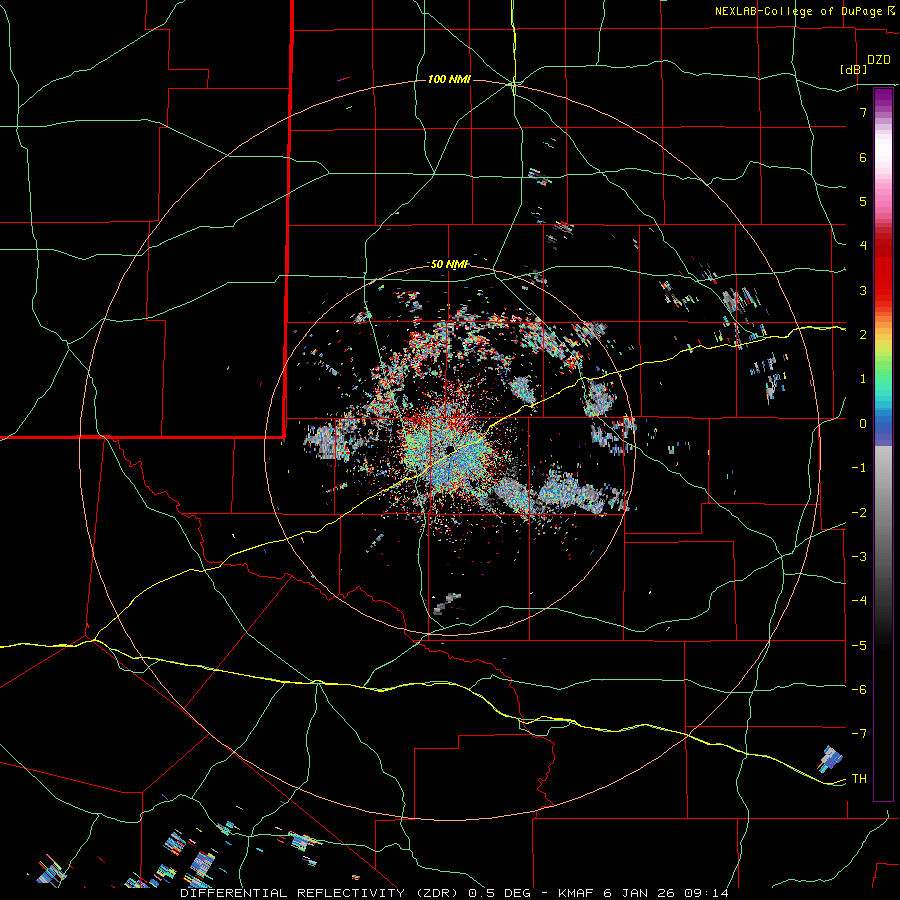Click the -7 value on the ZDR scale

point(859,734)
